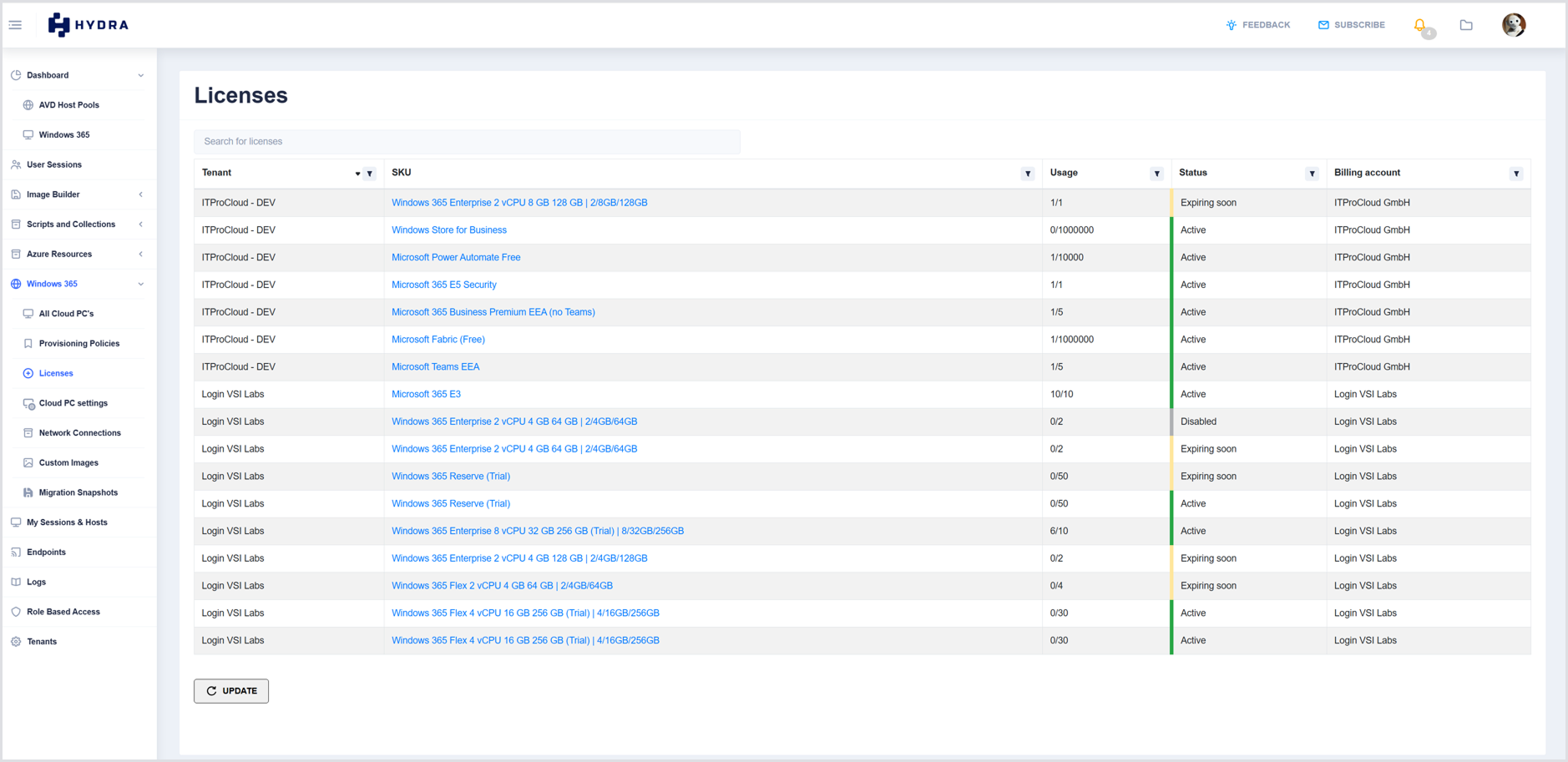Click the Windows 365 globe icon
Image resolution: width=1568 pixels, height=762 pixels.
click(16, 285)
